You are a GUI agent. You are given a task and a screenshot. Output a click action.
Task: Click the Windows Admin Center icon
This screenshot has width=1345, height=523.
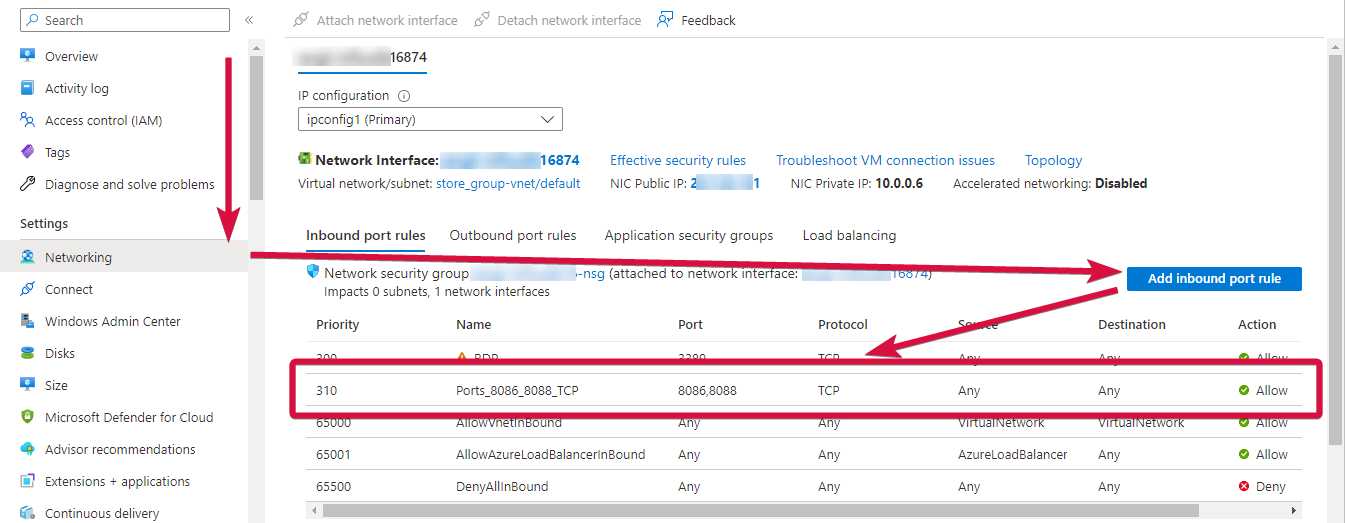click(x=28, y=321)
